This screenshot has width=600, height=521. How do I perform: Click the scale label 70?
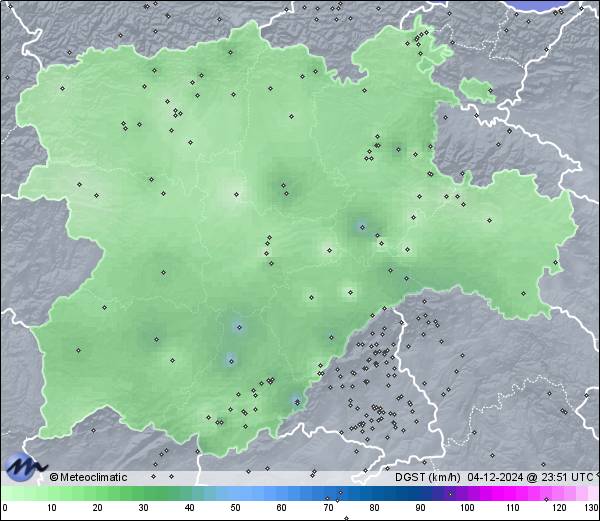[x=328, y=508]
